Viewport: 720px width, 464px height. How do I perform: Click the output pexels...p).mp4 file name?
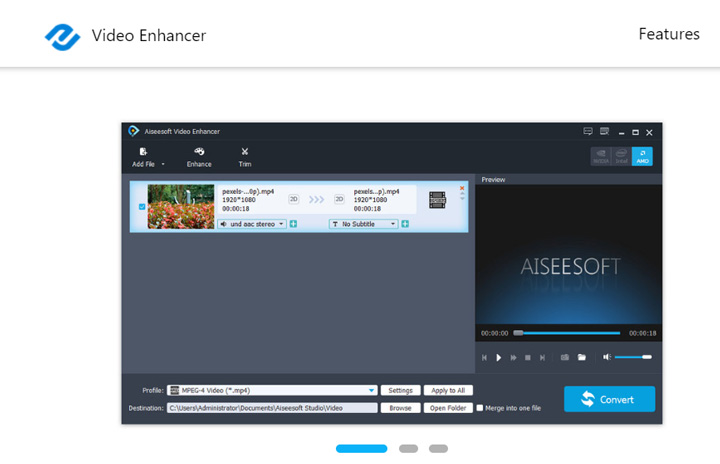(376, 191)
